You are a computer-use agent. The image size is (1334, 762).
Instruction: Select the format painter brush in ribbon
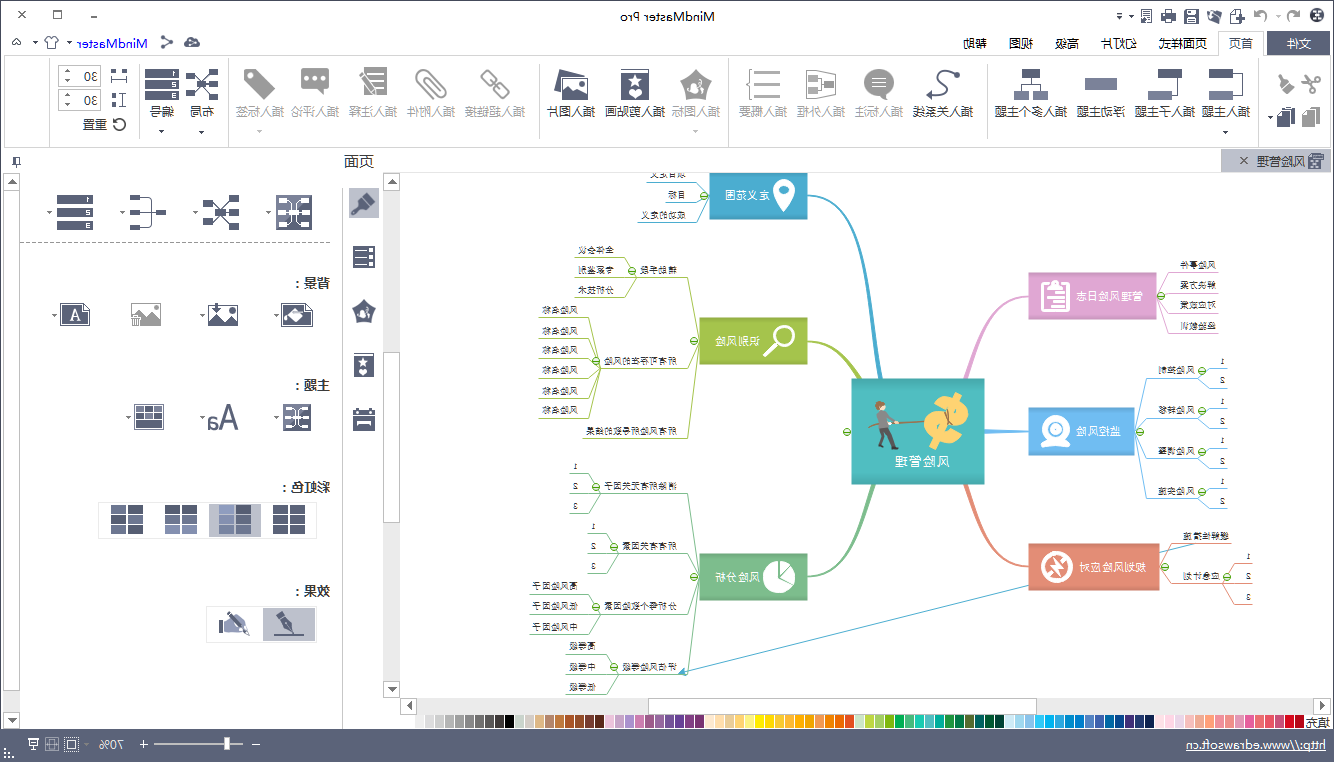tap(1287, 86)
